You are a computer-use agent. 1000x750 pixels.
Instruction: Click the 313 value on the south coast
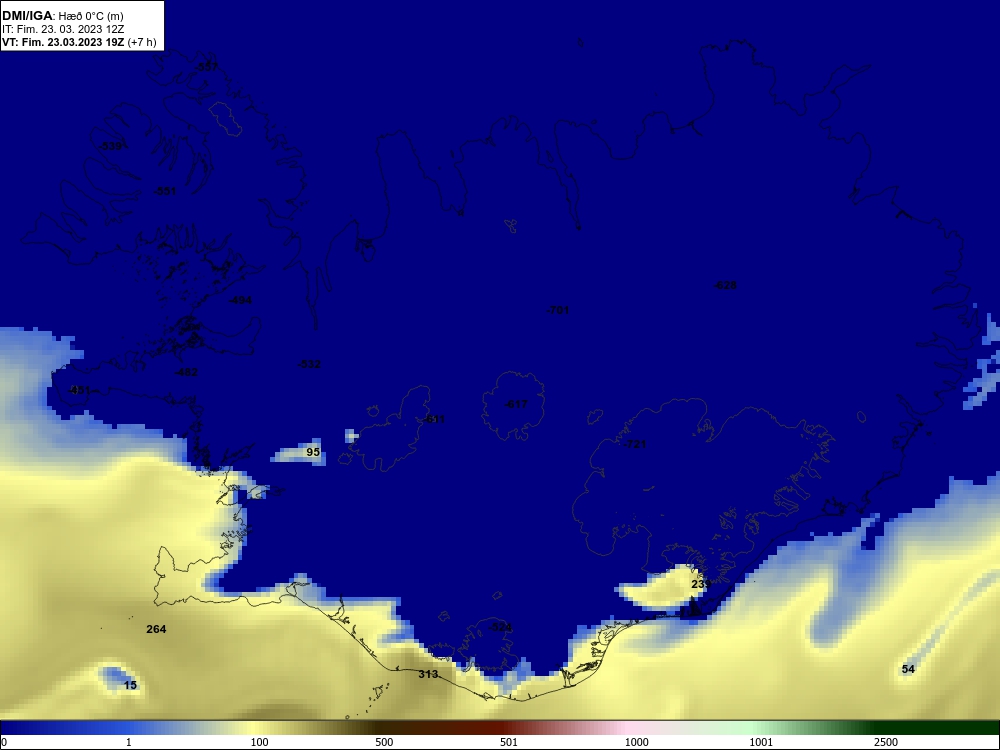click(428, 674)
